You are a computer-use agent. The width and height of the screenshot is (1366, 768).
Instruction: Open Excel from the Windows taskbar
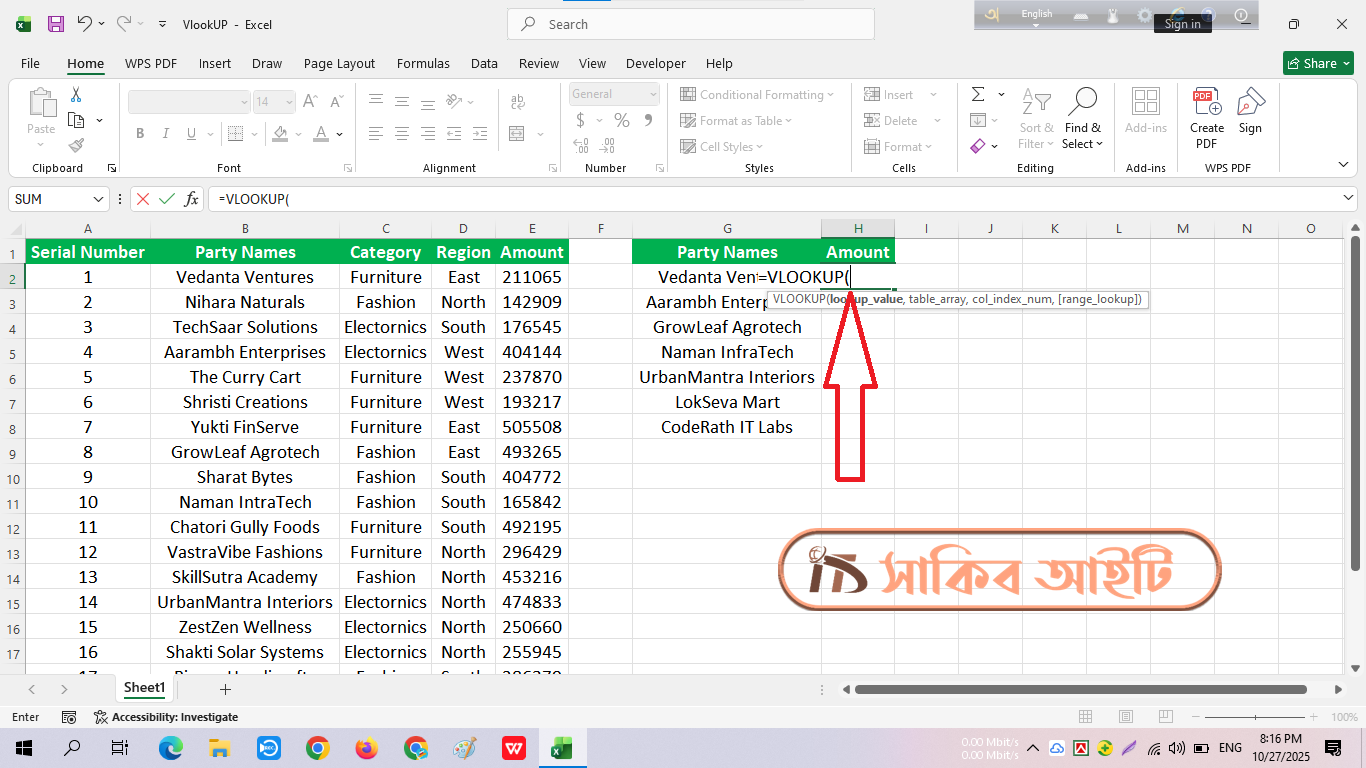(x=562, y=747)
